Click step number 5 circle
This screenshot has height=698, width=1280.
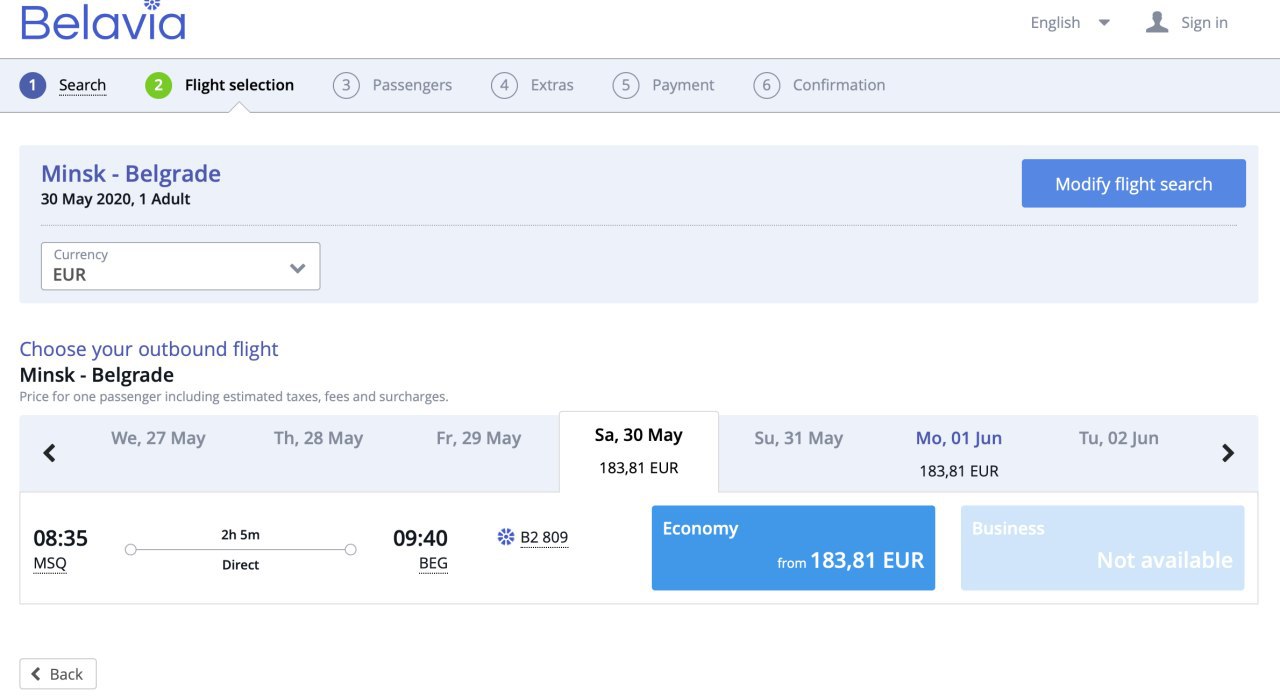626,85
